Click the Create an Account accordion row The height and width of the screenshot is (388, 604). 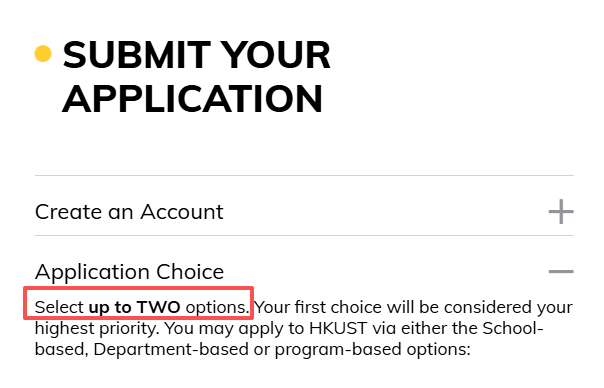point(304,212)
